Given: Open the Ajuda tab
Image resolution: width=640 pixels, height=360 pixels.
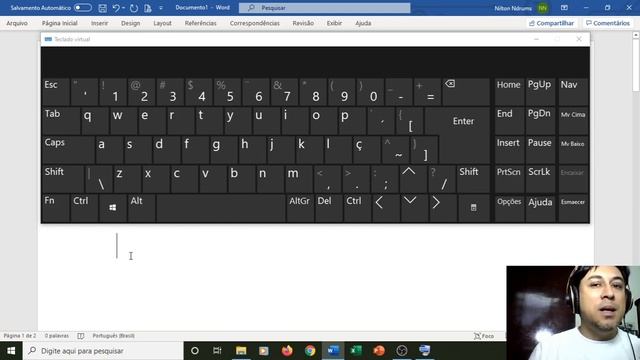Looking at the screenshot, I should coord(363,23).
